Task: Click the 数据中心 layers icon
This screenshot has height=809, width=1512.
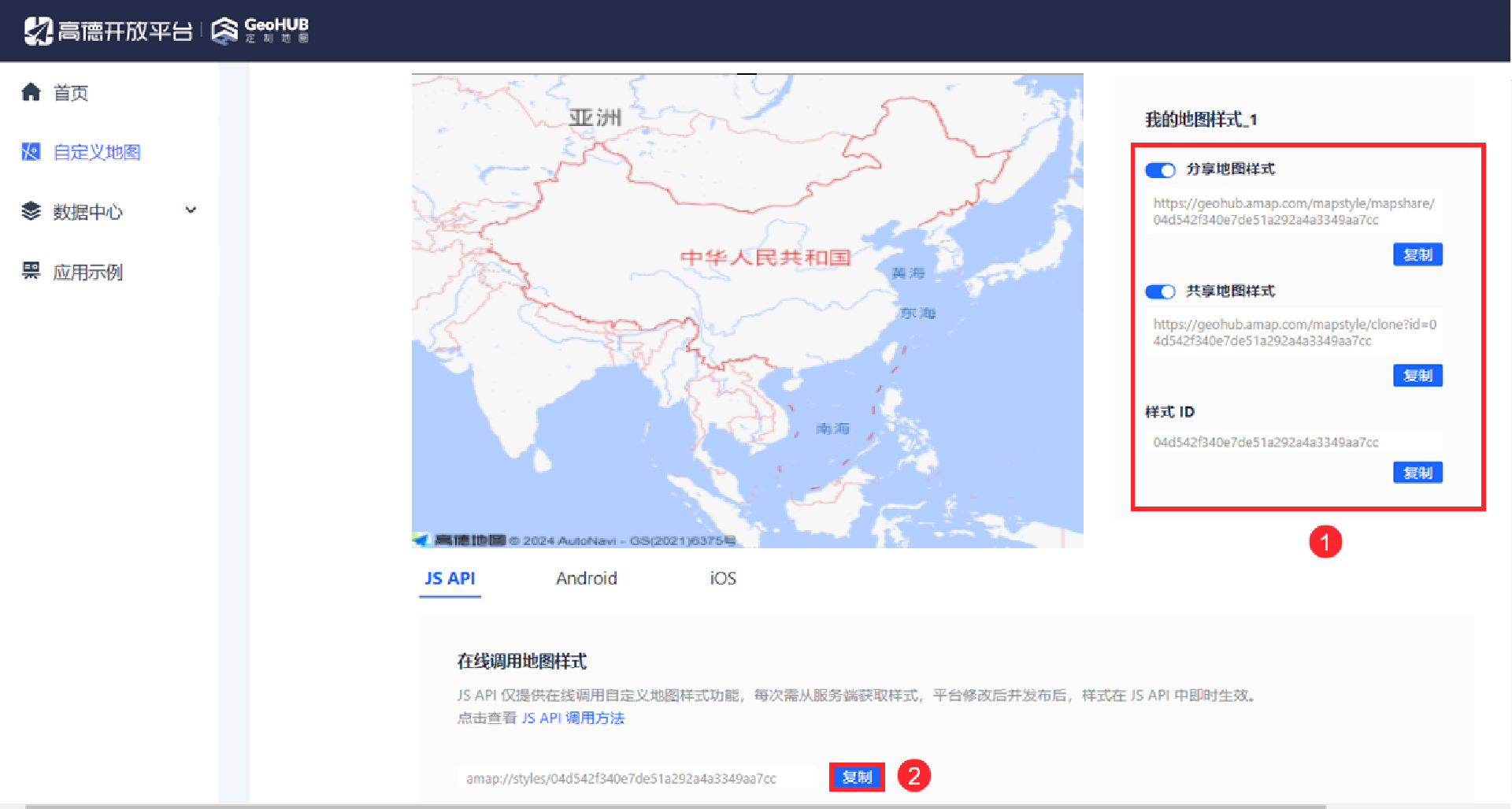Action: tap(31, 211)
